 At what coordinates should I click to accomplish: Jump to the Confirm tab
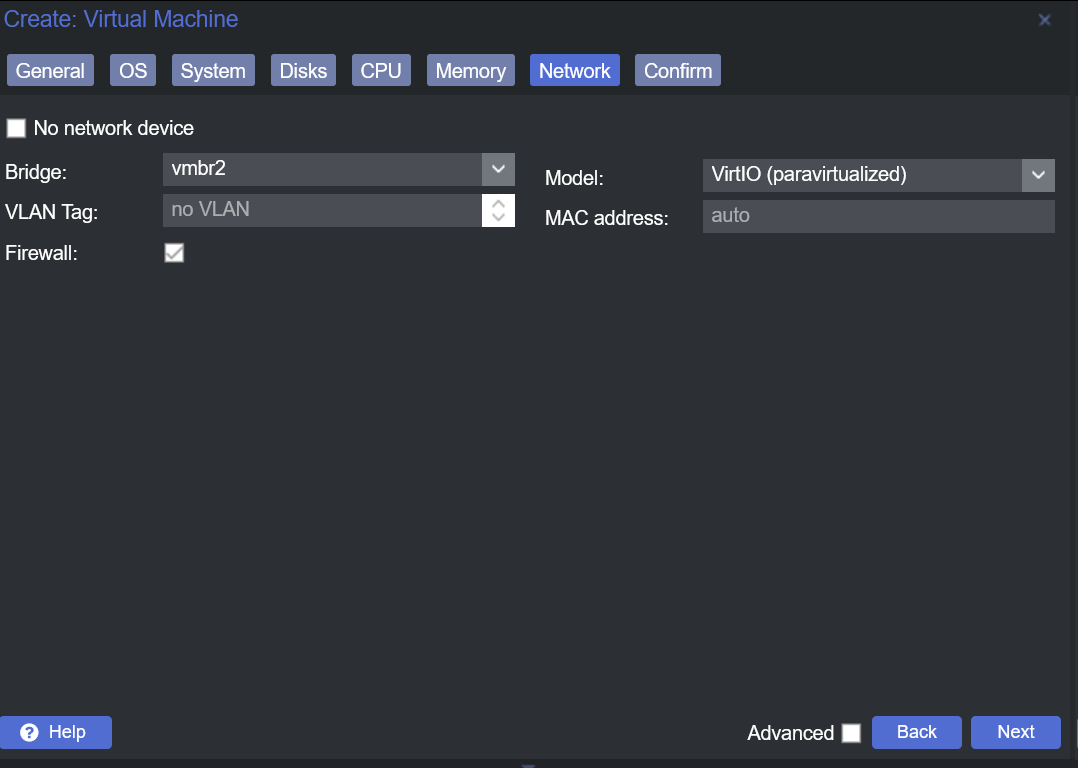point(678,71)
